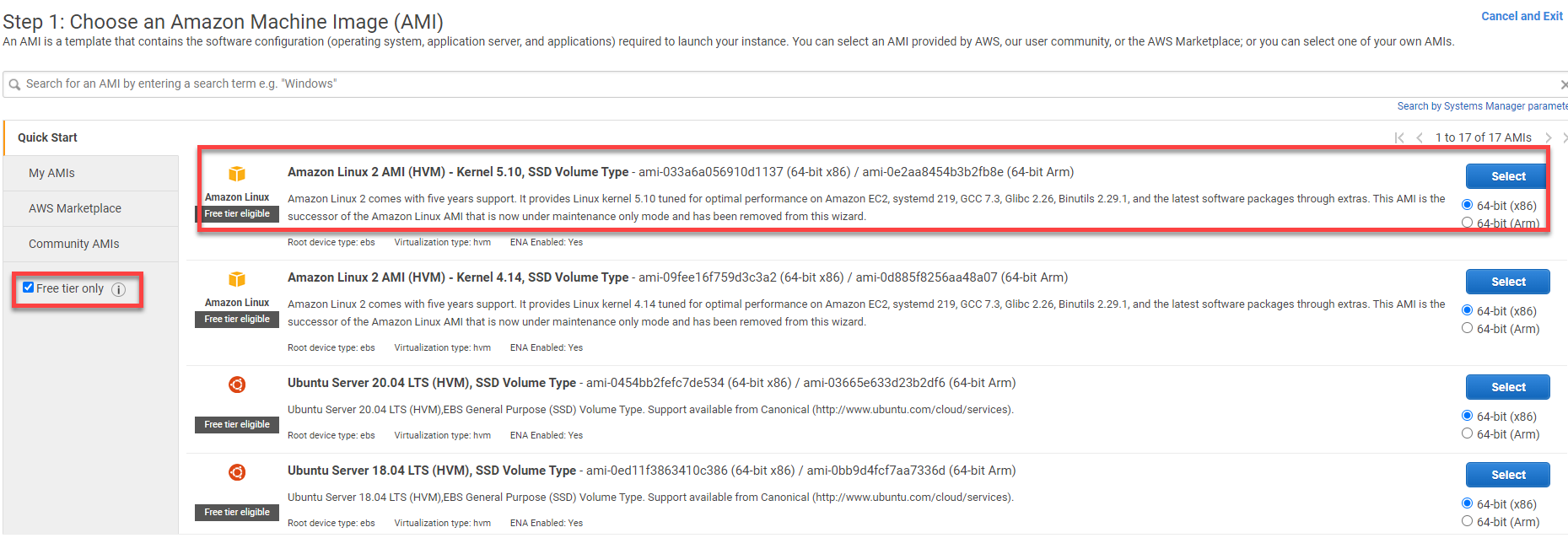Click the search magnifier icon
Image resolution: width=1568 pixels, height=538 pixels.
pos(14,84)
